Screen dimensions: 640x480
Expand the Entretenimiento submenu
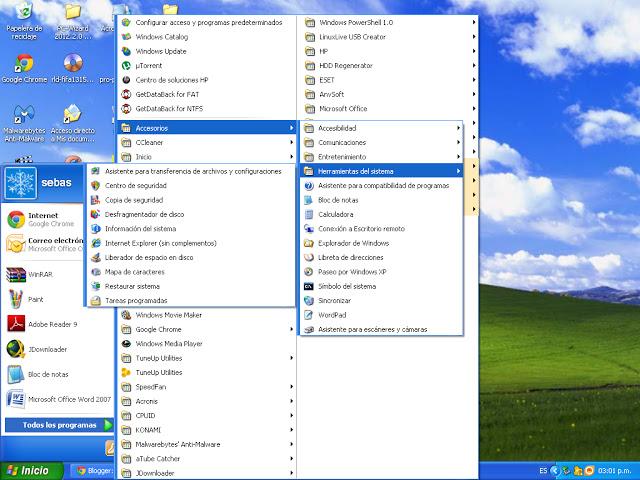click(341, 157)
